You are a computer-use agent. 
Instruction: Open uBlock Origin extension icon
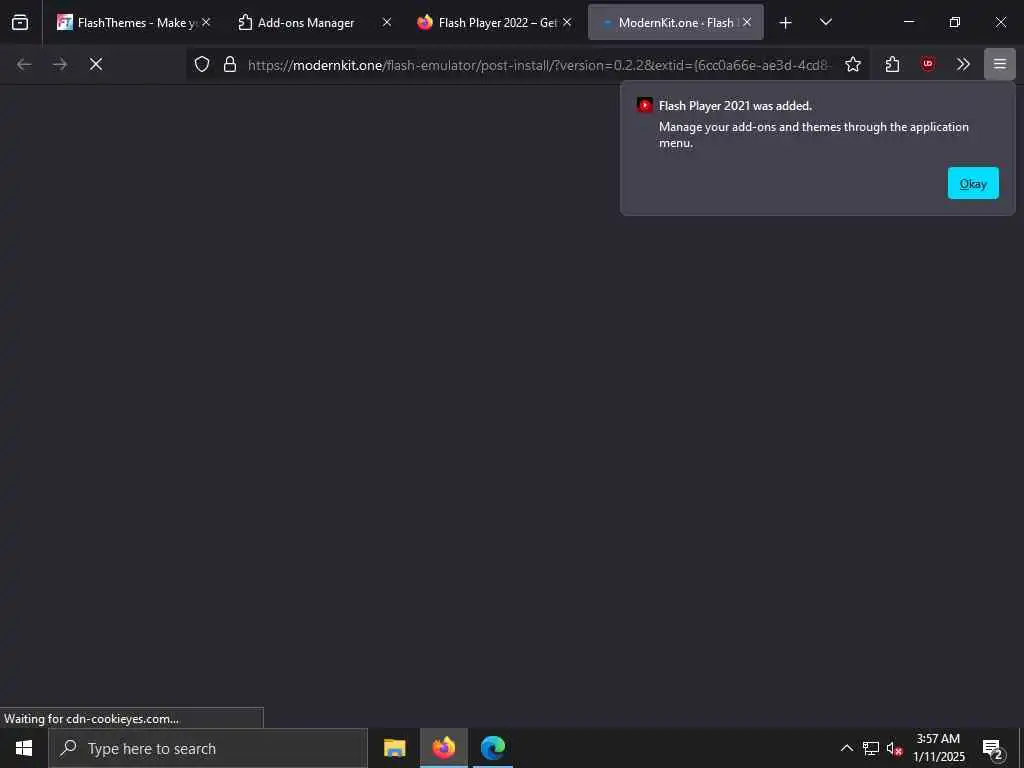point(928,64)
